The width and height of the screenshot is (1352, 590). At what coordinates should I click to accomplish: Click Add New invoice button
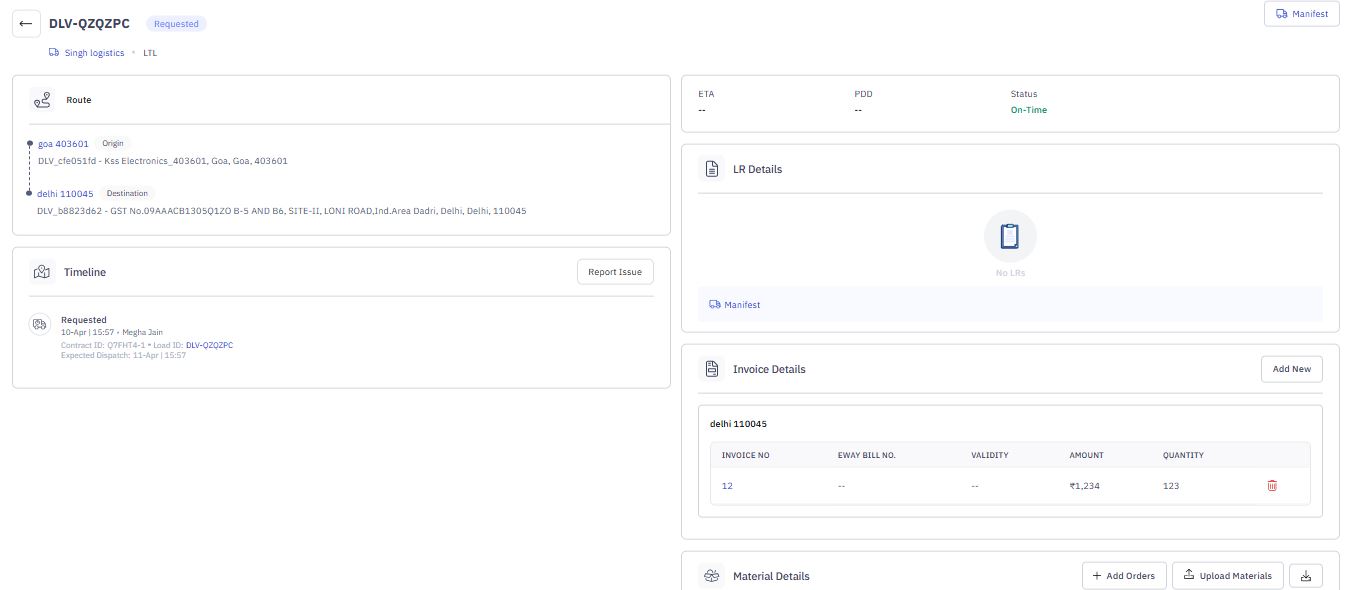(1291, 369)
